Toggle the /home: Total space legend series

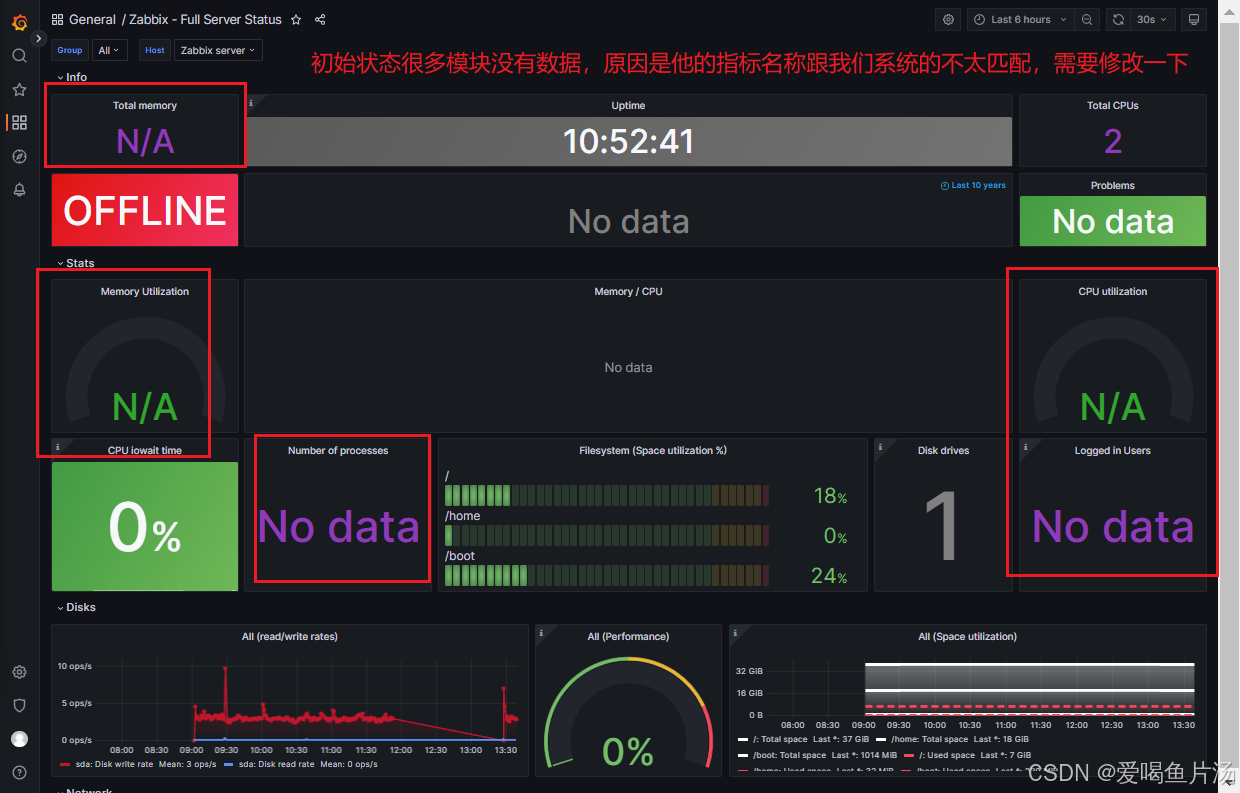(x=932, y=739)
